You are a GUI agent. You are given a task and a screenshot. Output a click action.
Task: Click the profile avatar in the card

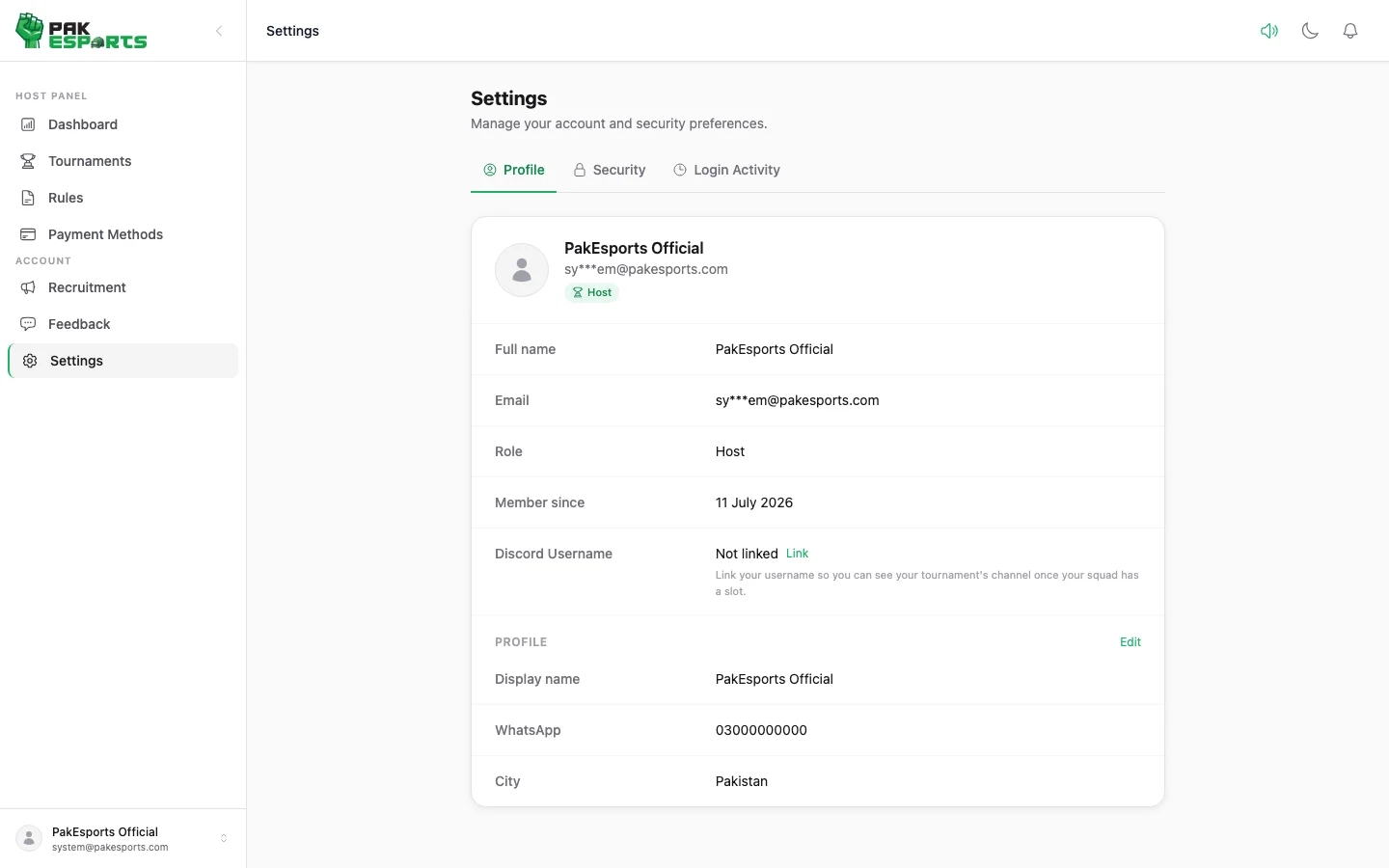(522, 270)
